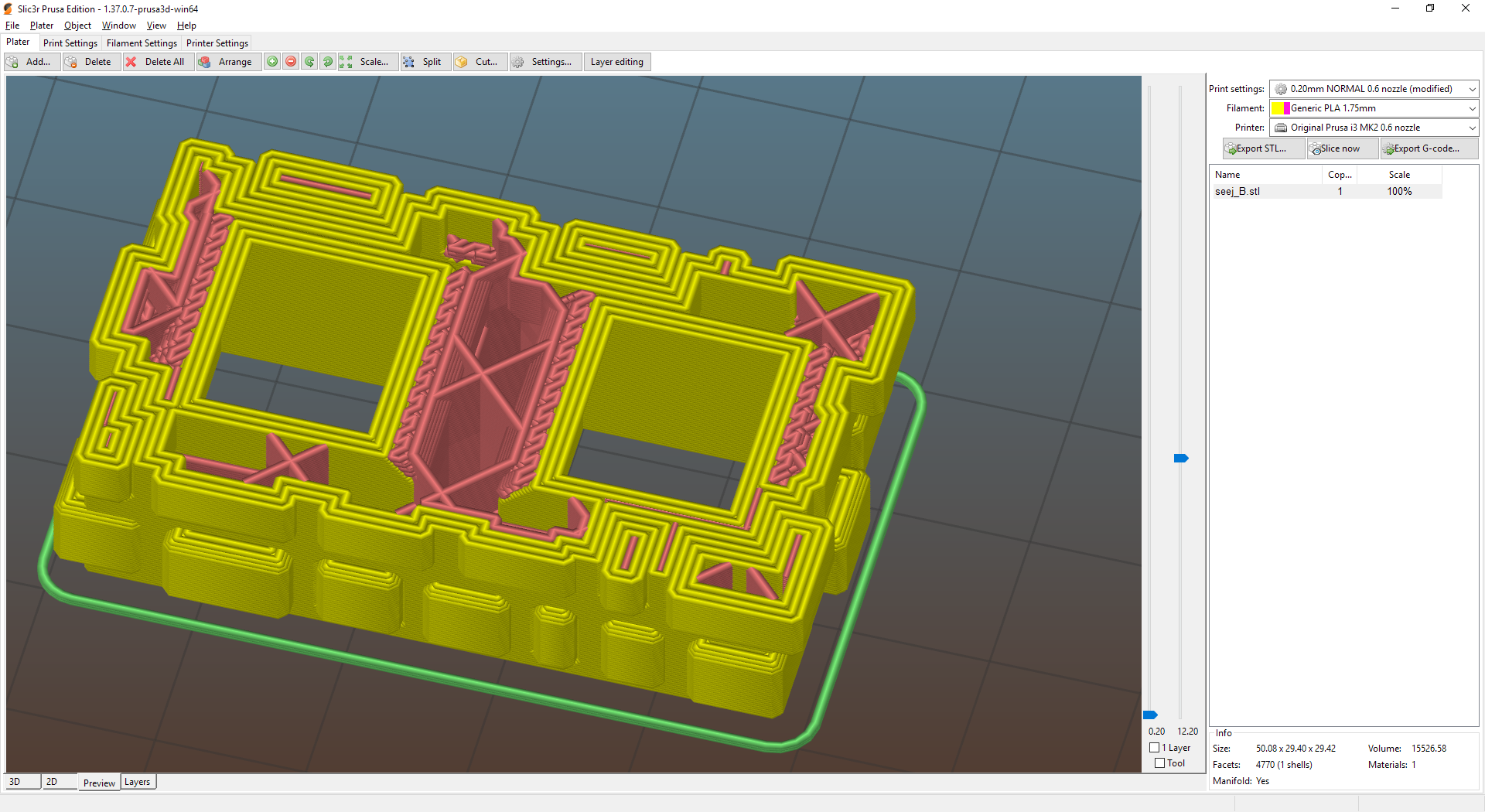Increase copies with the green plus icon
Screen dimensions: 1485x812
coord(272,62)
